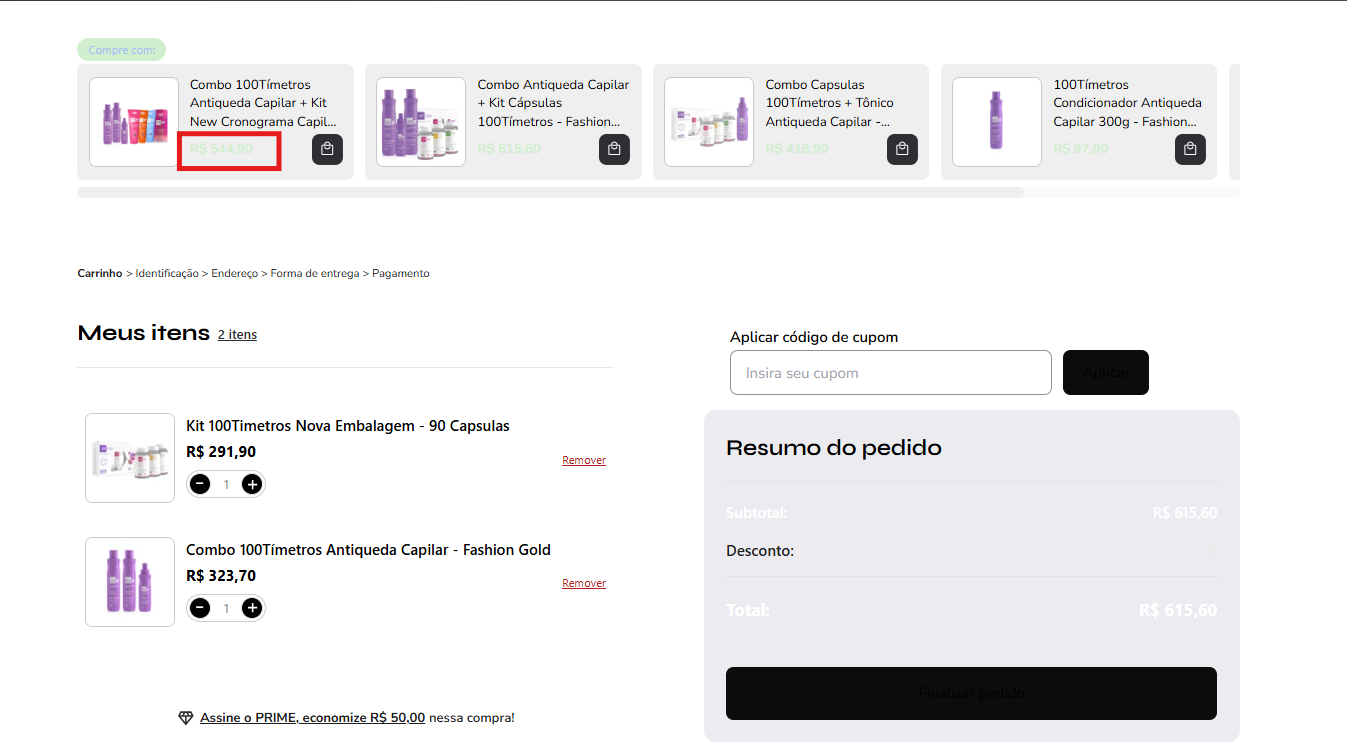Decrease quantity of Kit 100Timetros Nova Embalagem
This screenshot has height=750, width=1347.
pos(200,484)
